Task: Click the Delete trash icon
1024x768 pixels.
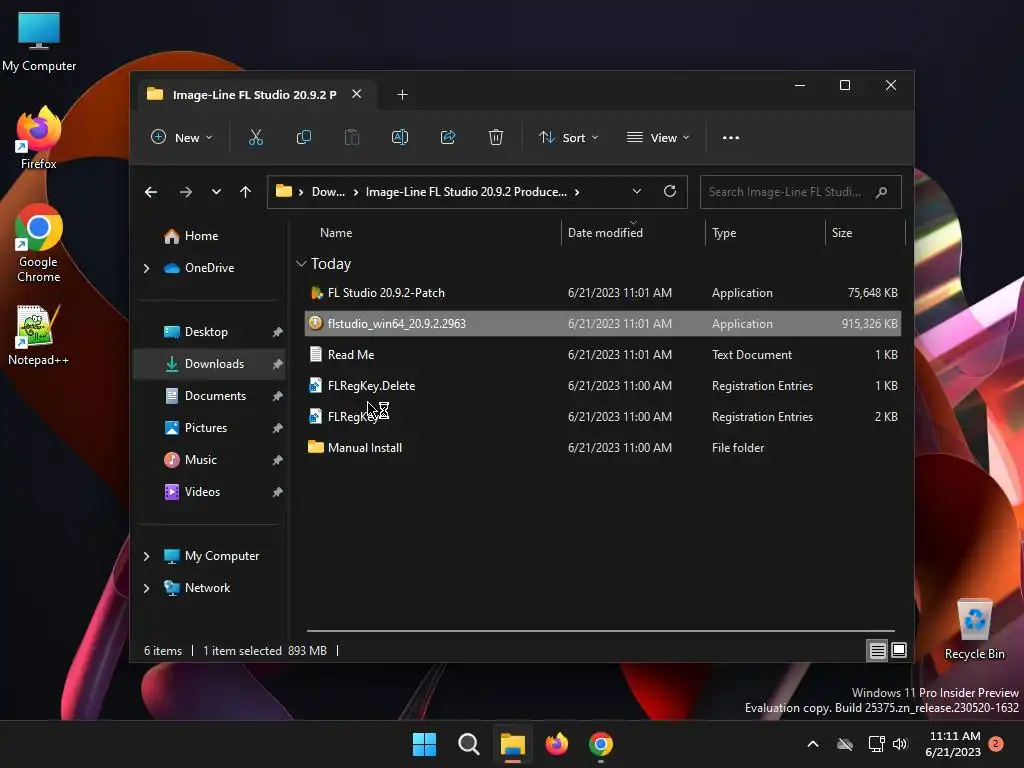Action: coord(496,138)
